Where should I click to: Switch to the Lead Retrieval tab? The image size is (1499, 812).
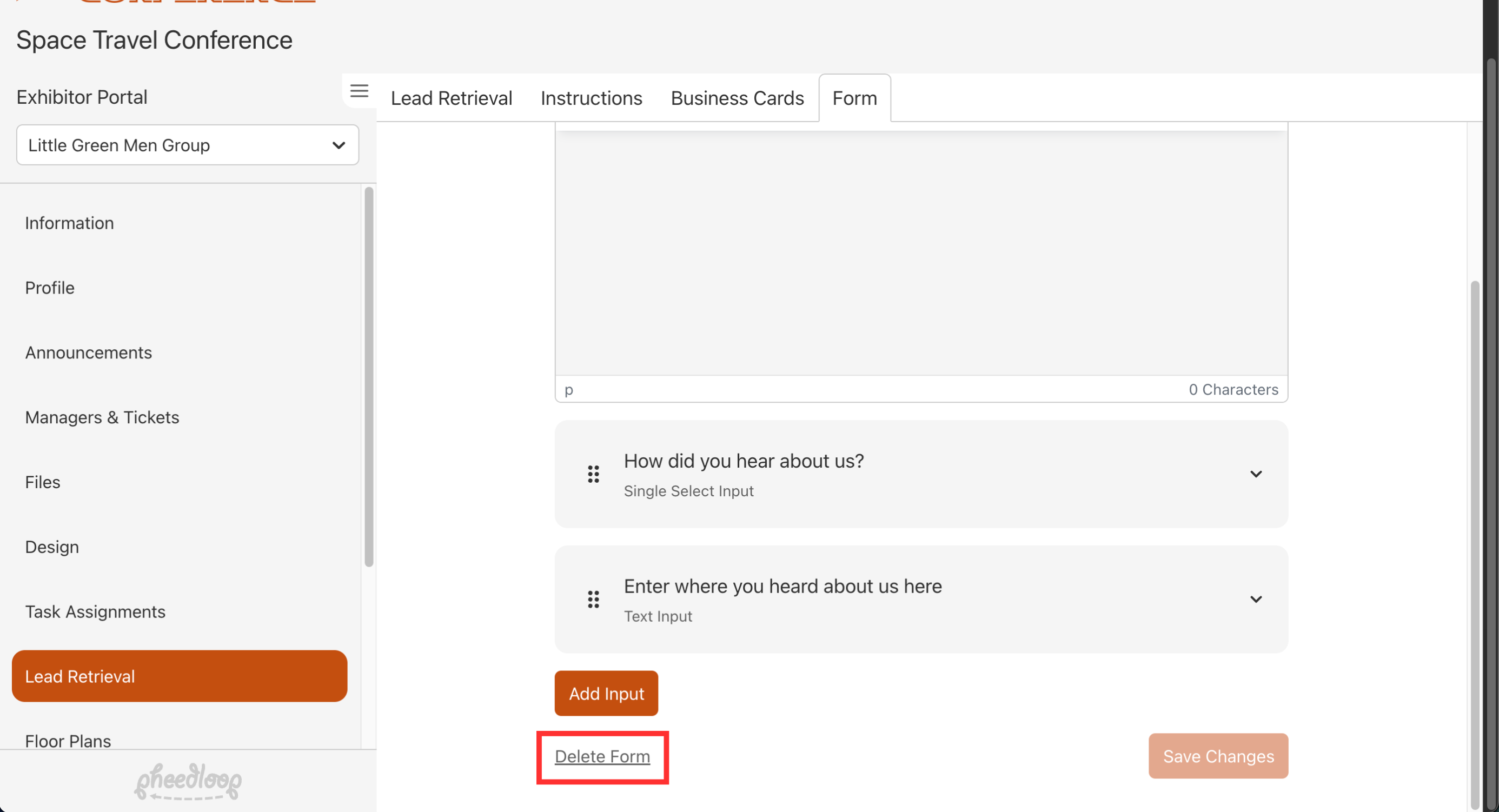(x=451, y=98)
